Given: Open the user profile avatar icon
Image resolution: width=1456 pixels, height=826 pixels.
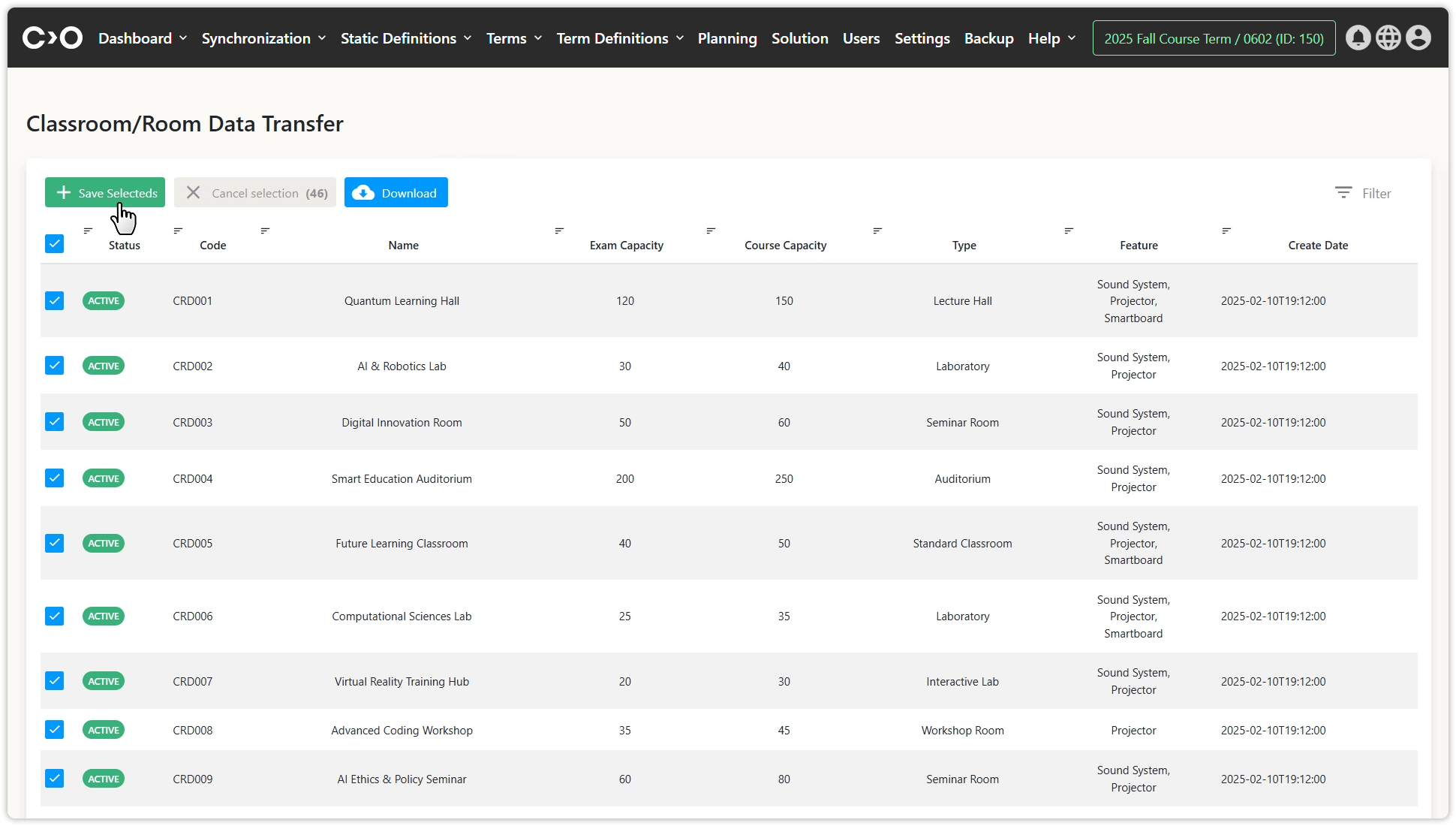Looking at the screenshot, I should [1418, 38].
